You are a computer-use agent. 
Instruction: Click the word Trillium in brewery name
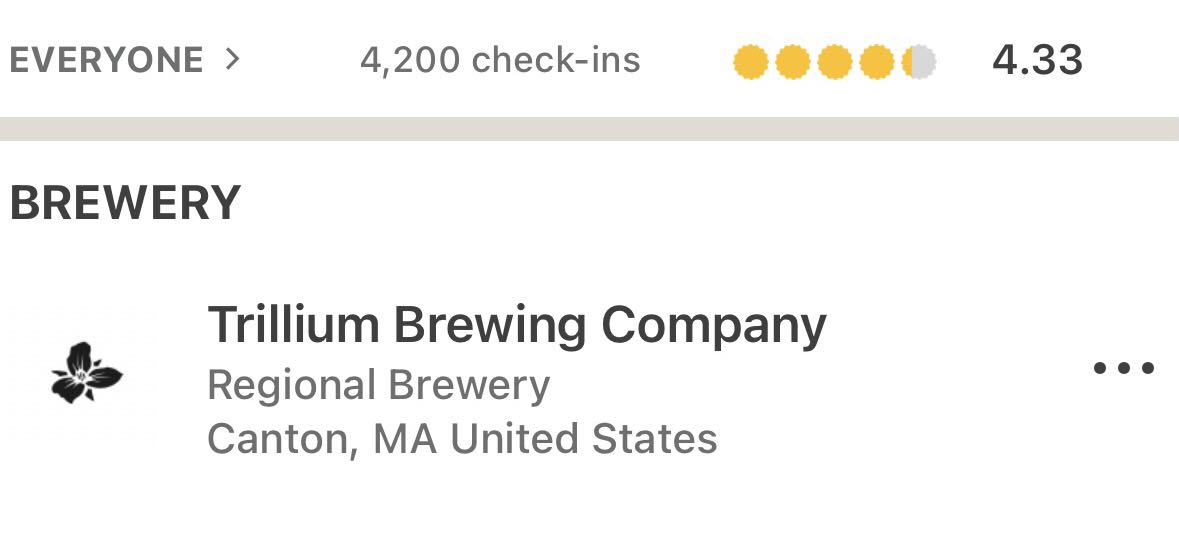(x=293, y=325)
